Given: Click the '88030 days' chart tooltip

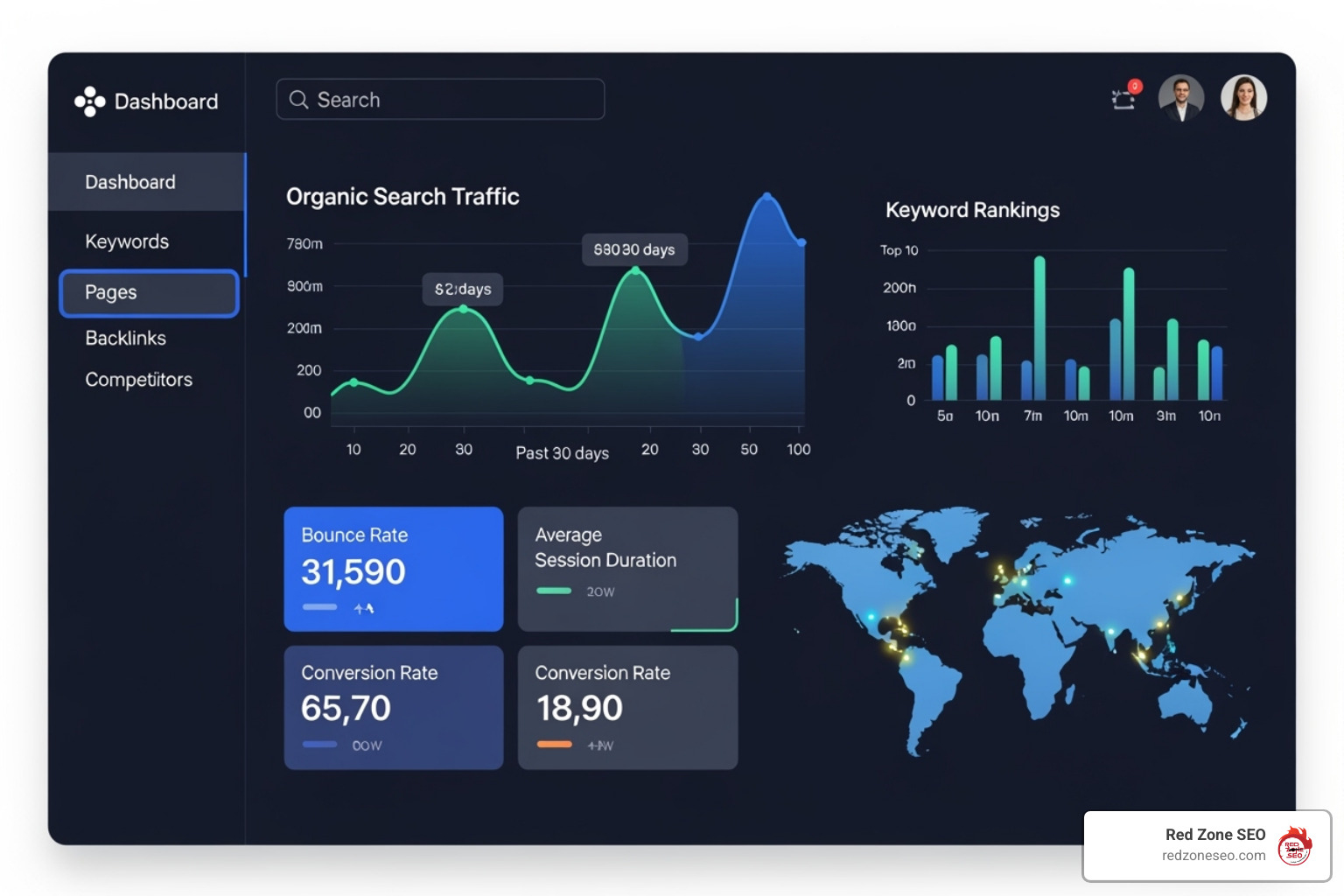Looking at the screenshot, I should 634,249.
